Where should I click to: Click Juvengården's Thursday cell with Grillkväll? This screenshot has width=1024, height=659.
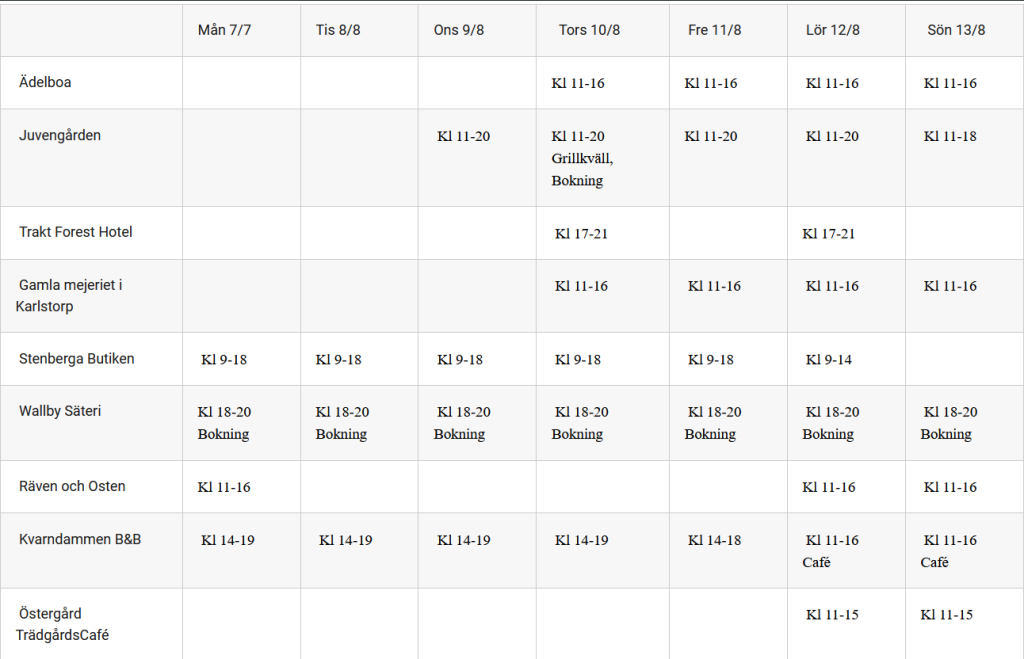click(582, 158)
